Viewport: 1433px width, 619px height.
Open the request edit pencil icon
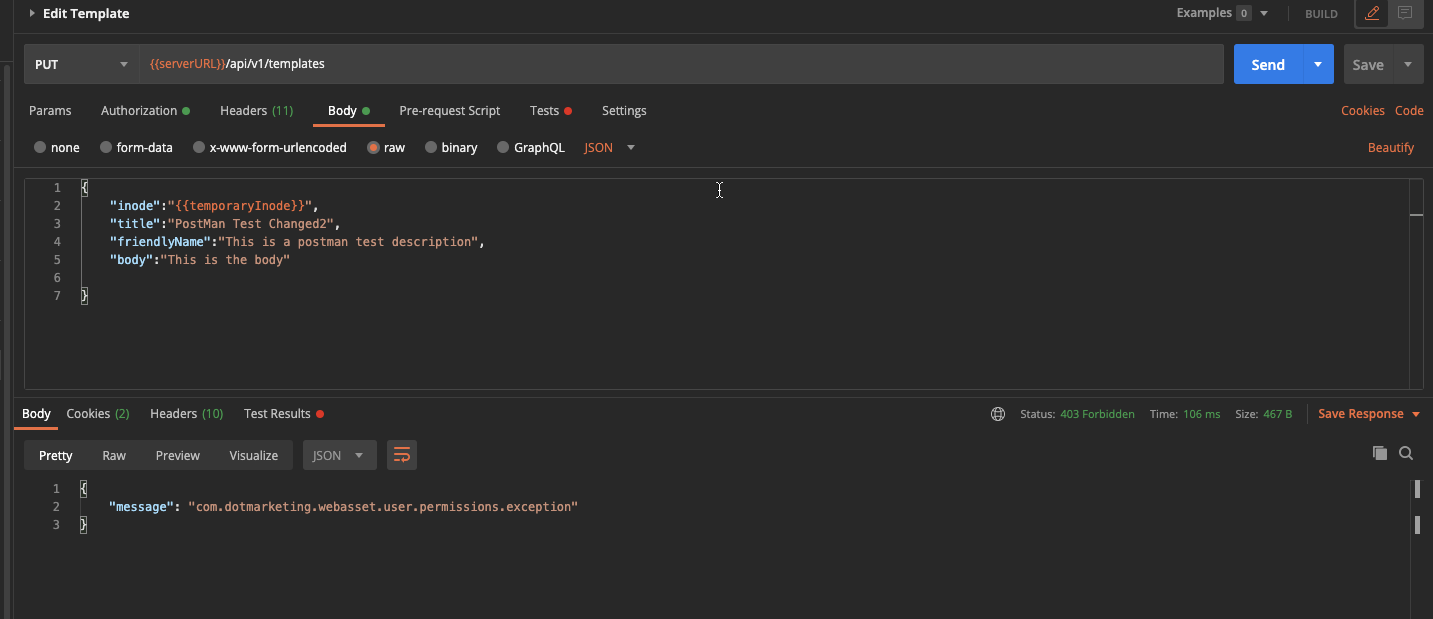1371,14
